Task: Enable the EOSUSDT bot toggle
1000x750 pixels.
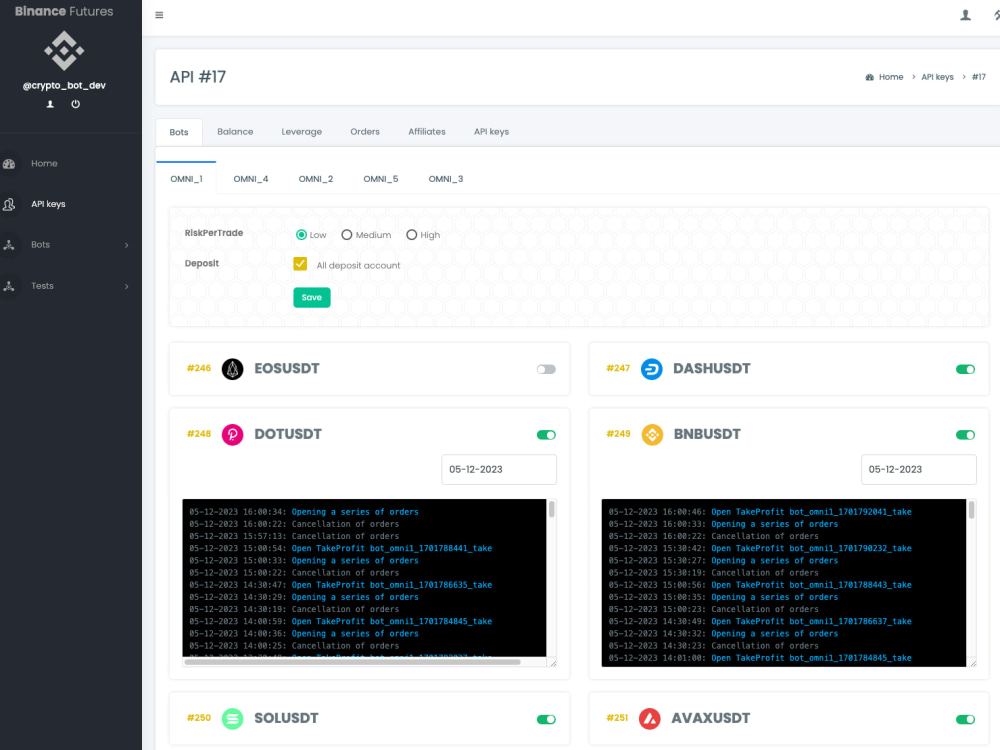Action: click(x=546, y=368)
